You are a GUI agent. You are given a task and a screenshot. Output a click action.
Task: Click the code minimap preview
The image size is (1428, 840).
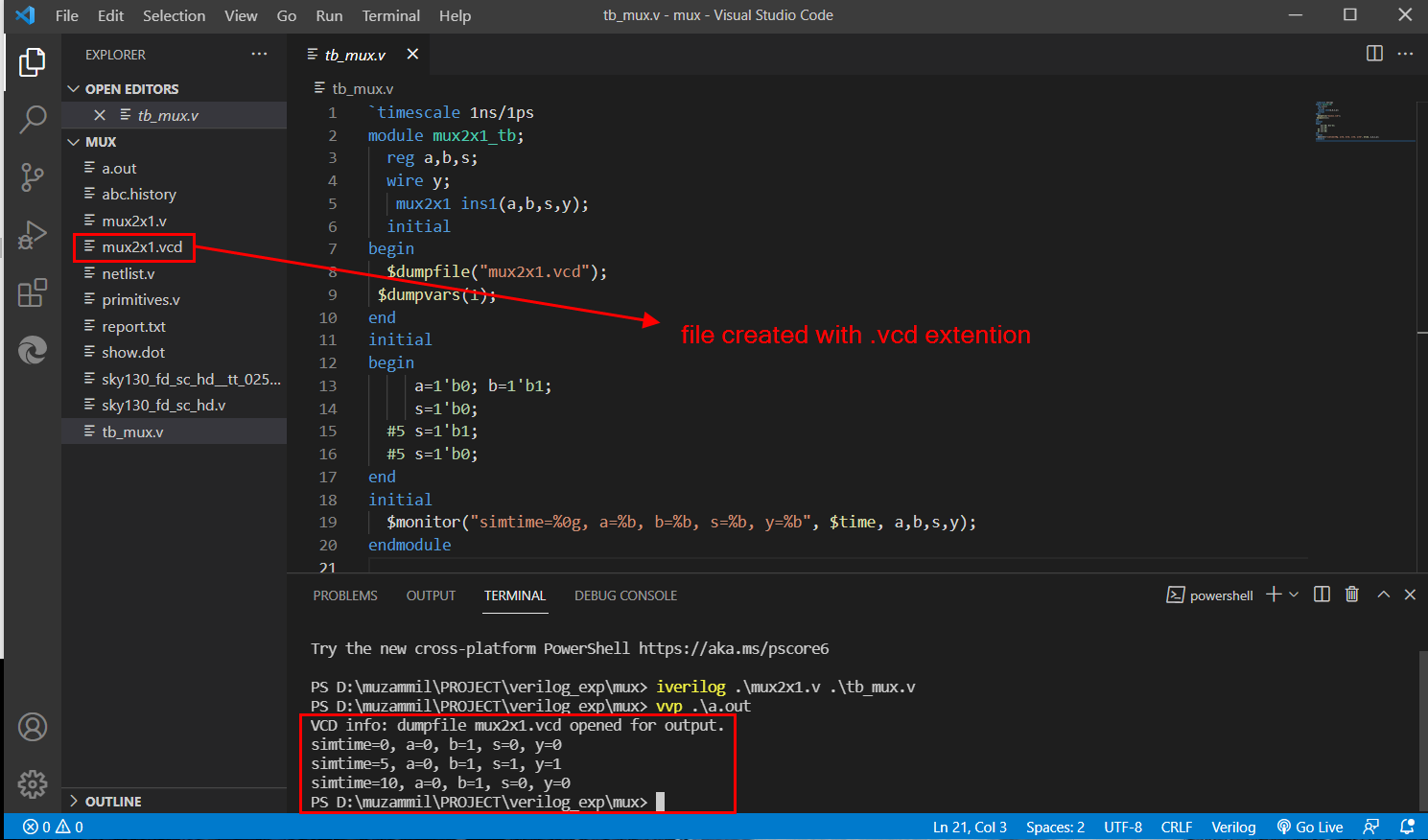coord(1365,122)
